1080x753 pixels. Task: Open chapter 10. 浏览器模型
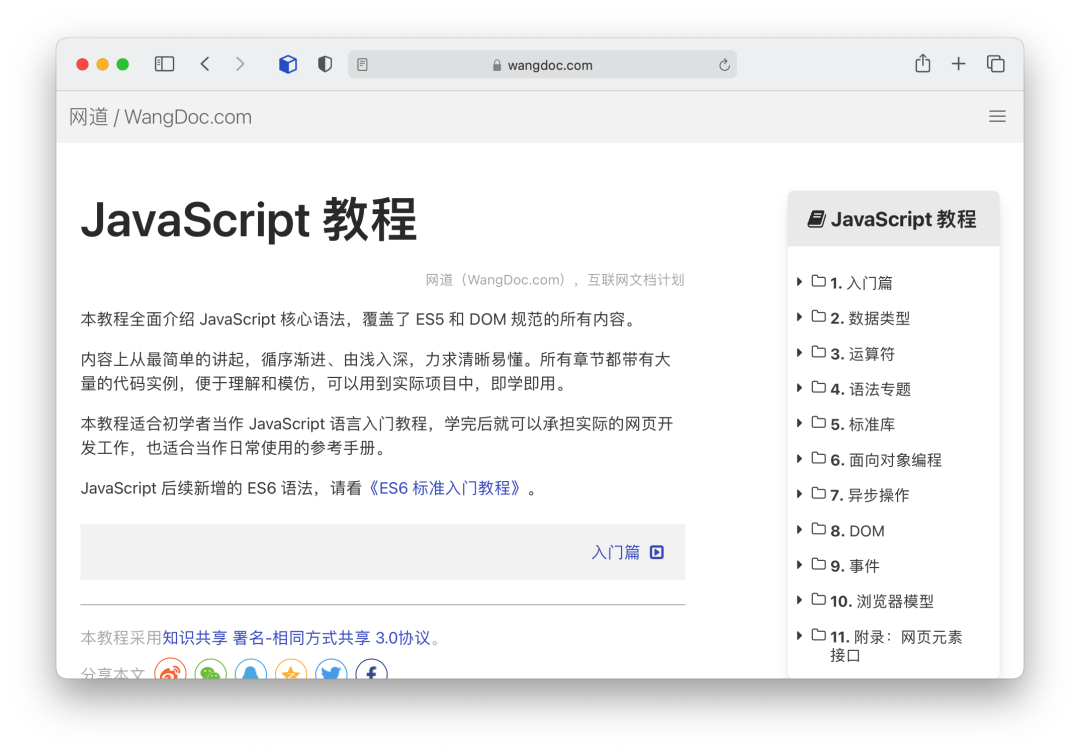[x=882, y=601]
